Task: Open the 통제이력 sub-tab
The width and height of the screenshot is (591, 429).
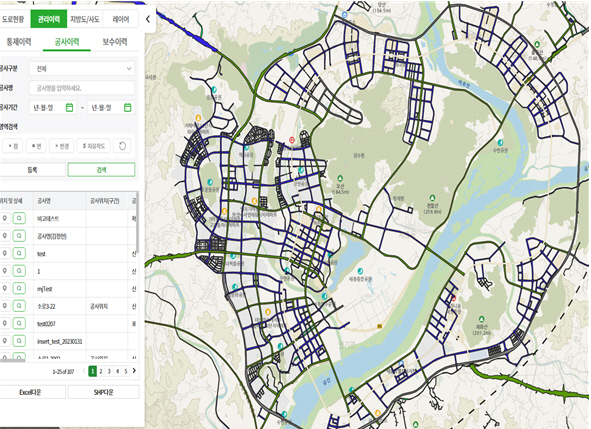Action: (x=19, y=42)
